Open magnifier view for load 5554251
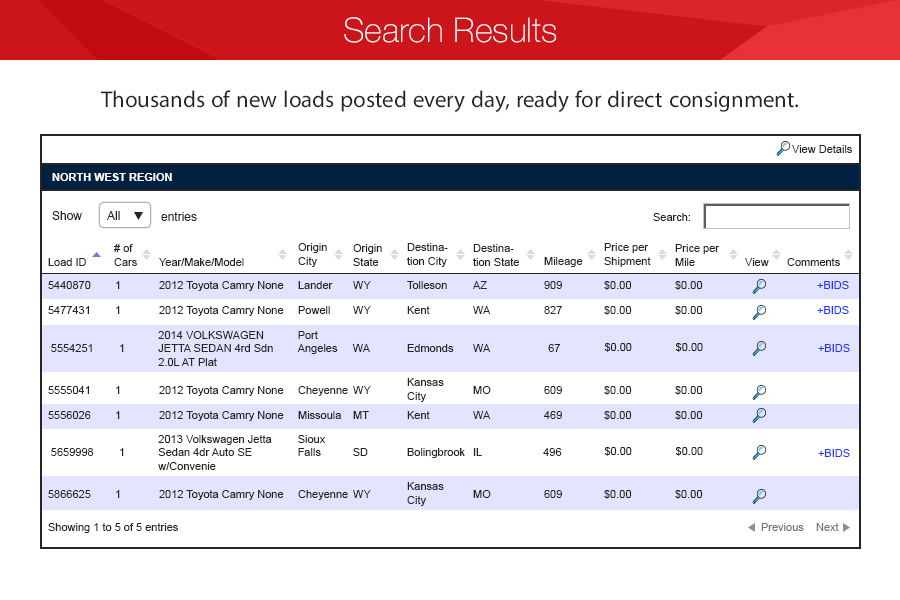The height and width of the screenshot is (600, 900). pos(759,348)
